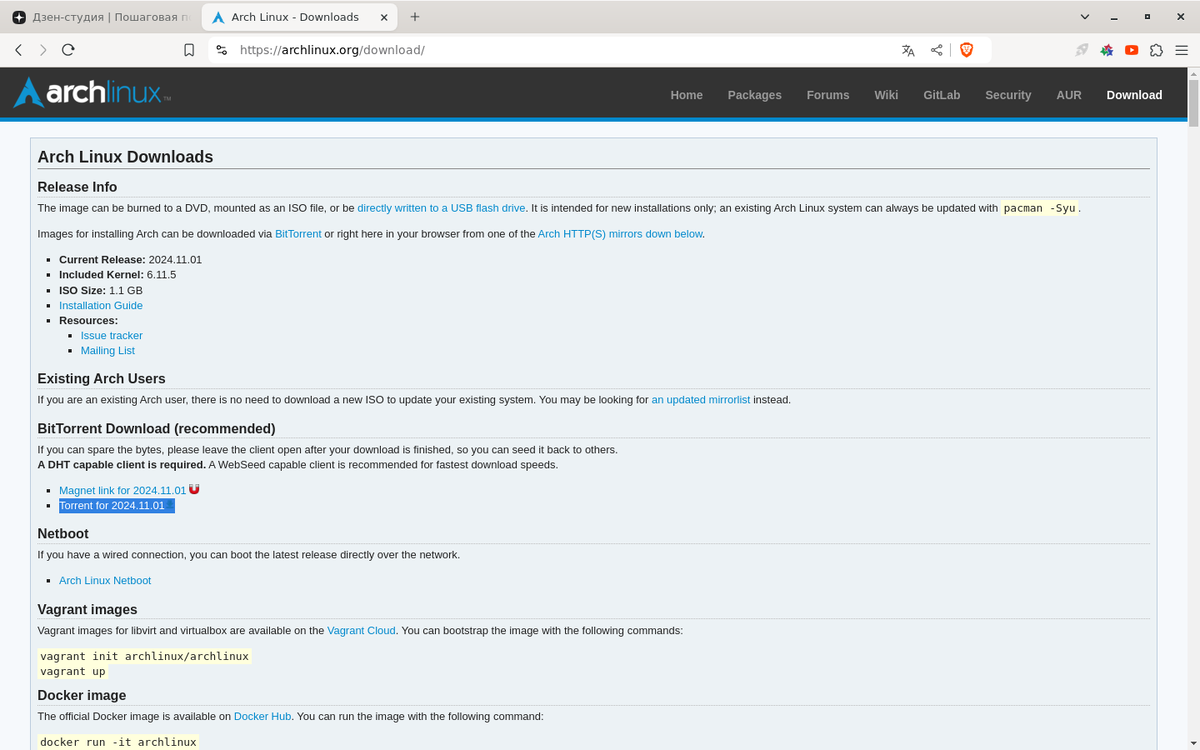The width and height of the screenshot is (1200, 750).
Task: Bookmark this page
Action: pyautogui.click(x=189, y=50)
